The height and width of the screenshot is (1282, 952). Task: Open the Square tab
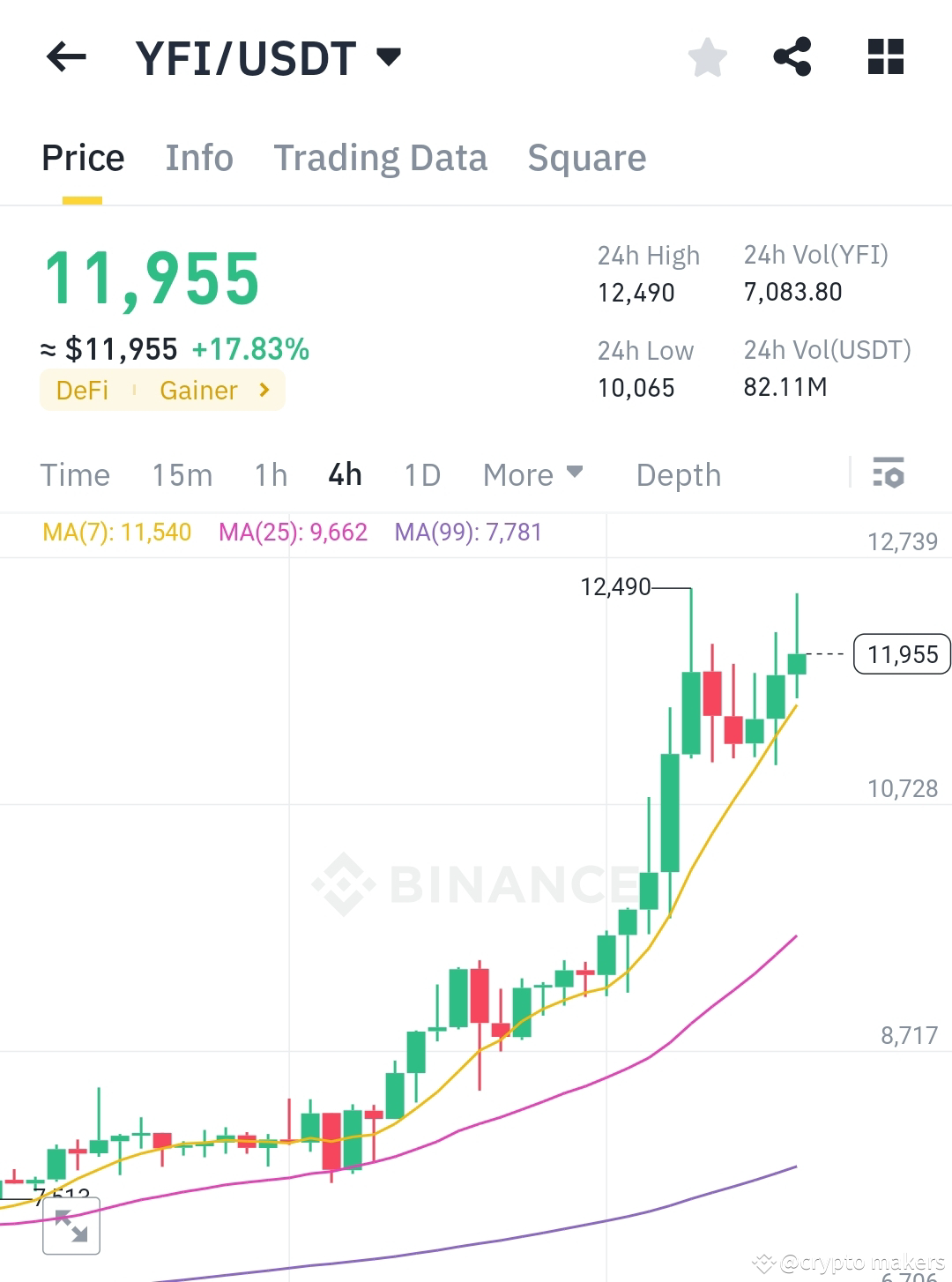586,157
